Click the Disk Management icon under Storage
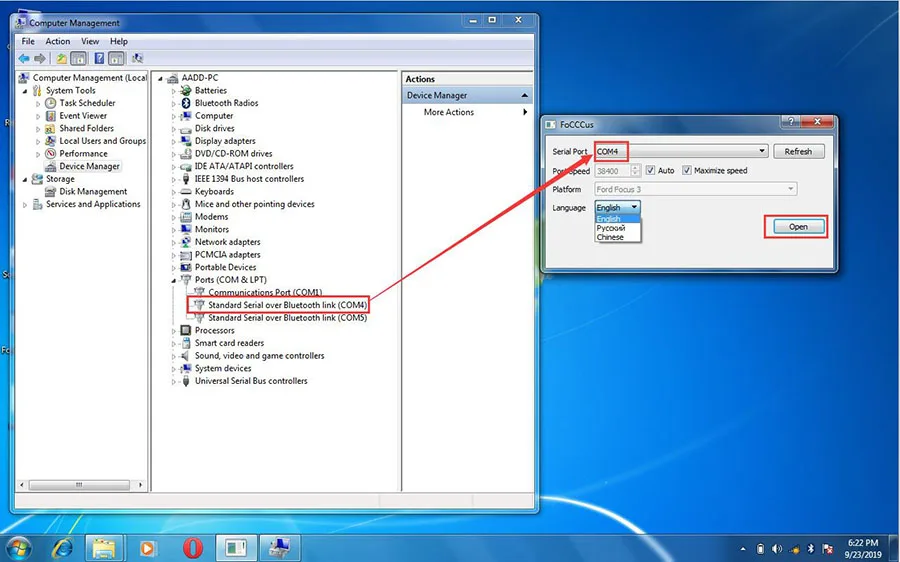The width and height of the screenshot is (900, 562). click(x=51, y=191)
